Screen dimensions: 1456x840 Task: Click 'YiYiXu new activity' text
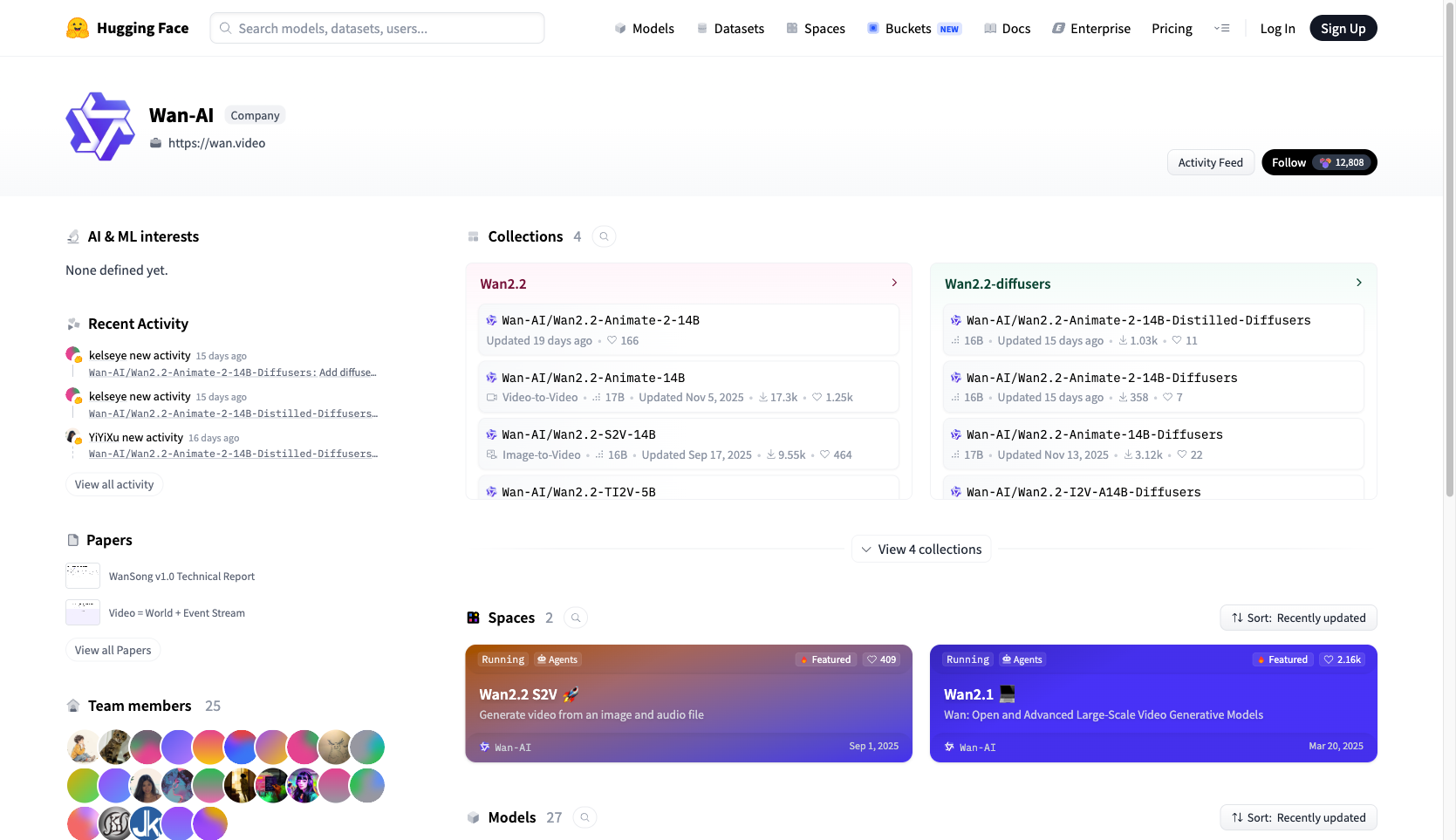(136, 437)
